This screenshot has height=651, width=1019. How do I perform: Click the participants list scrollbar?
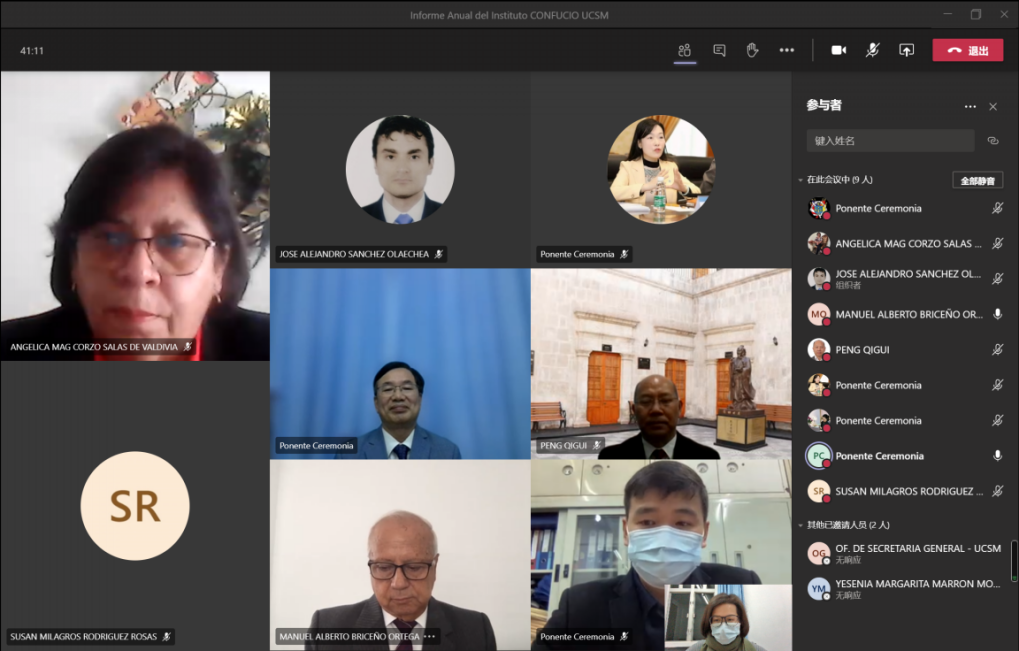(x=1014, y=560)
